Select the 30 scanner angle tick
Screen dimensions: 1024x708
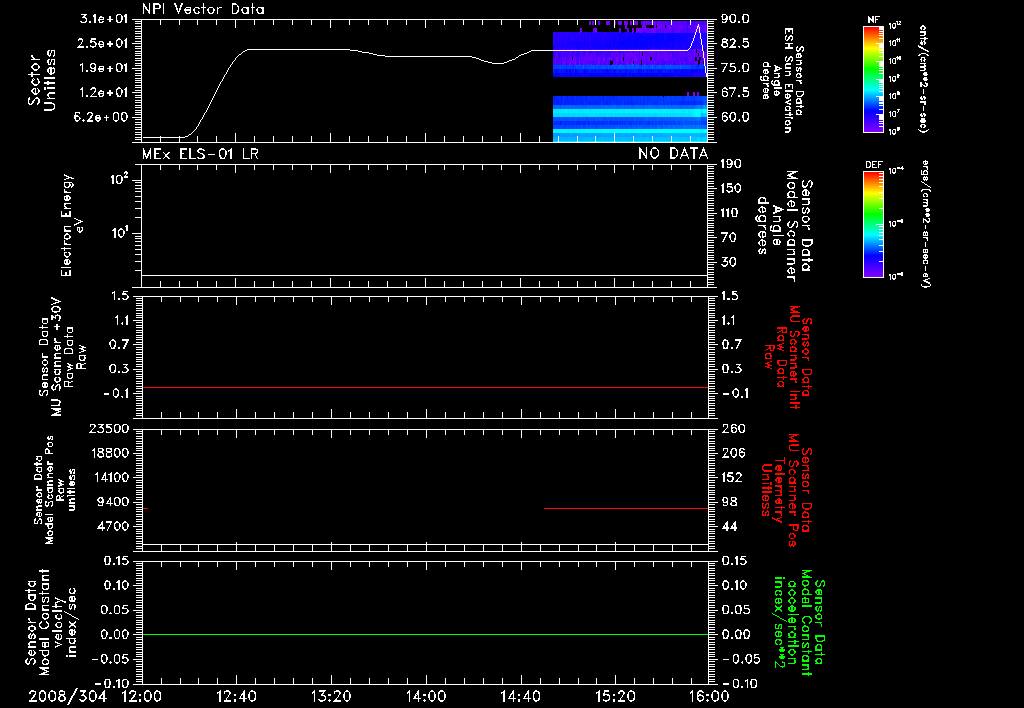728,262
